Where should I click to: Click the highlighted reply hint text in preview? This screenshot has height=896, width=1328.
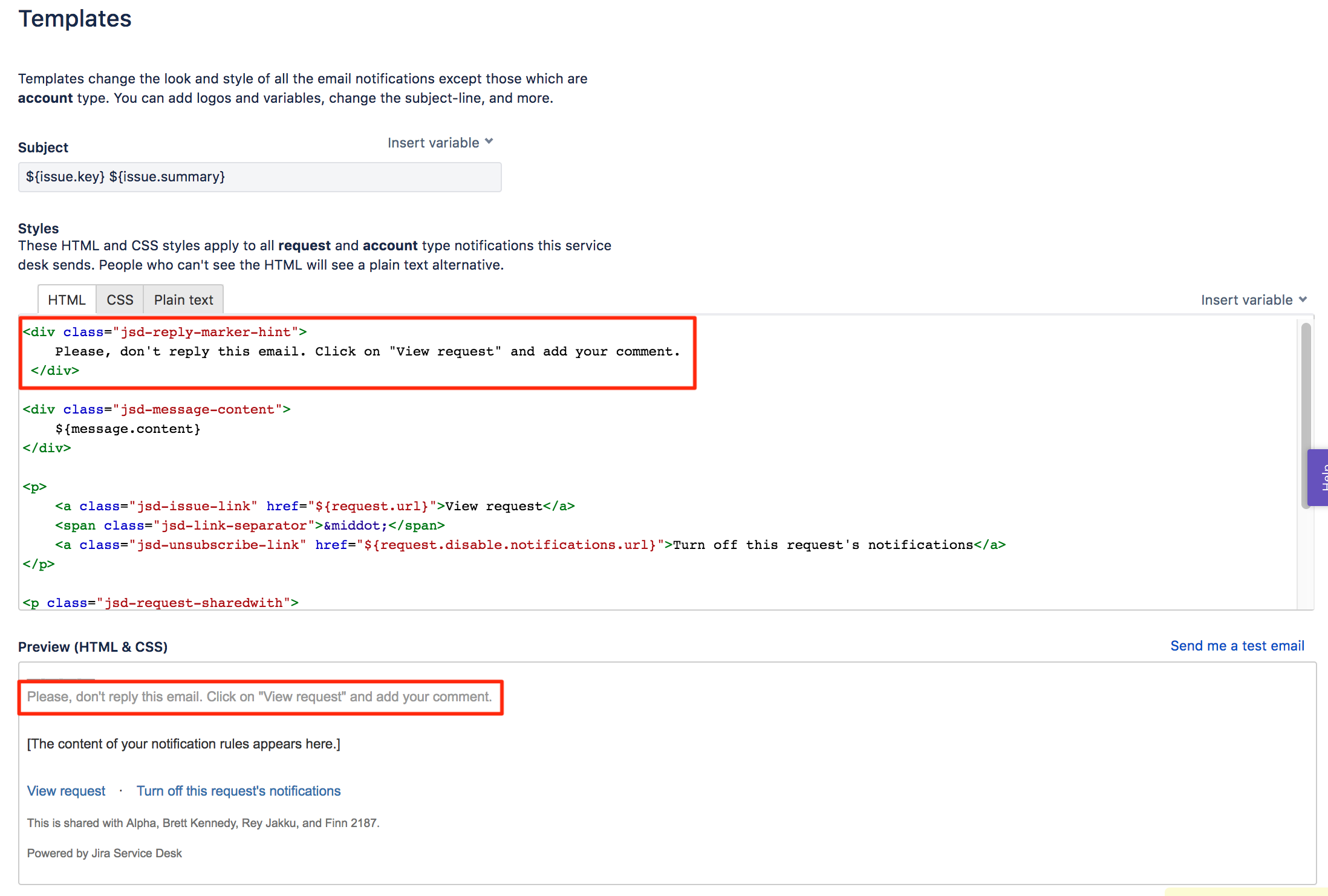pyautogui.click(x=259, y=696)
